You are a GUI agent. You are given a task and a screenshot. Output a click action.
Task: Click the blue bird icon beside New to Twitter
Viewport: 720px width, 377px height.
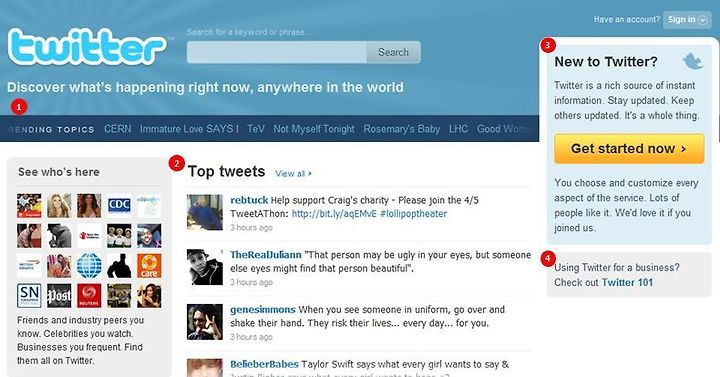[x=693, y=61]
